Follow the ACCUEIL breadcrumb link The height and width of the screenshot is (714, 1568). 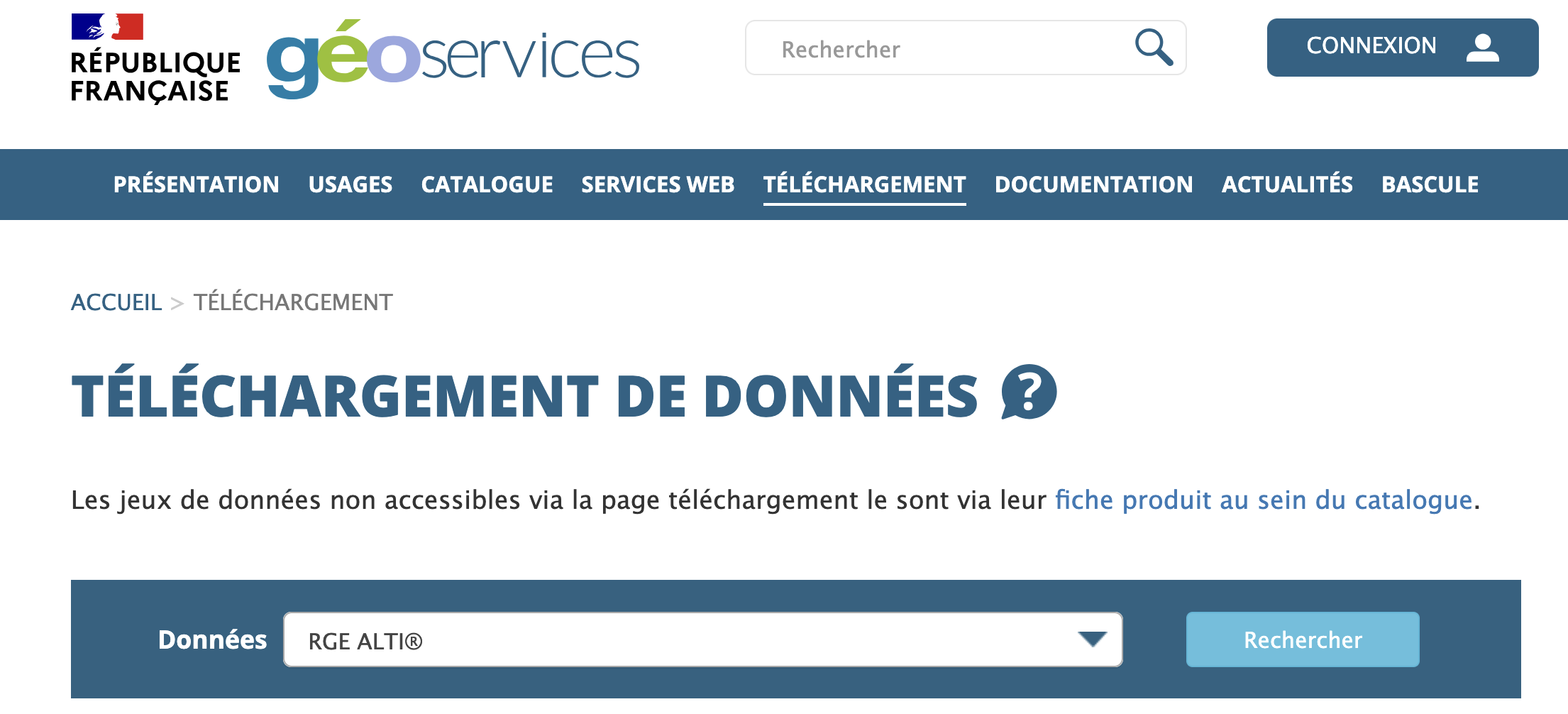coord(116,302)
